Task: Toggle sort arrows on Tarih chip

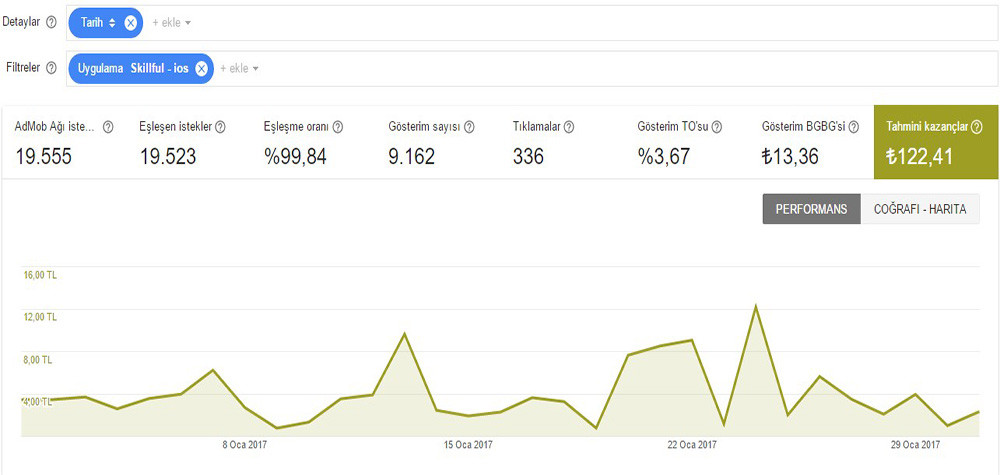Action: point(112,23)
